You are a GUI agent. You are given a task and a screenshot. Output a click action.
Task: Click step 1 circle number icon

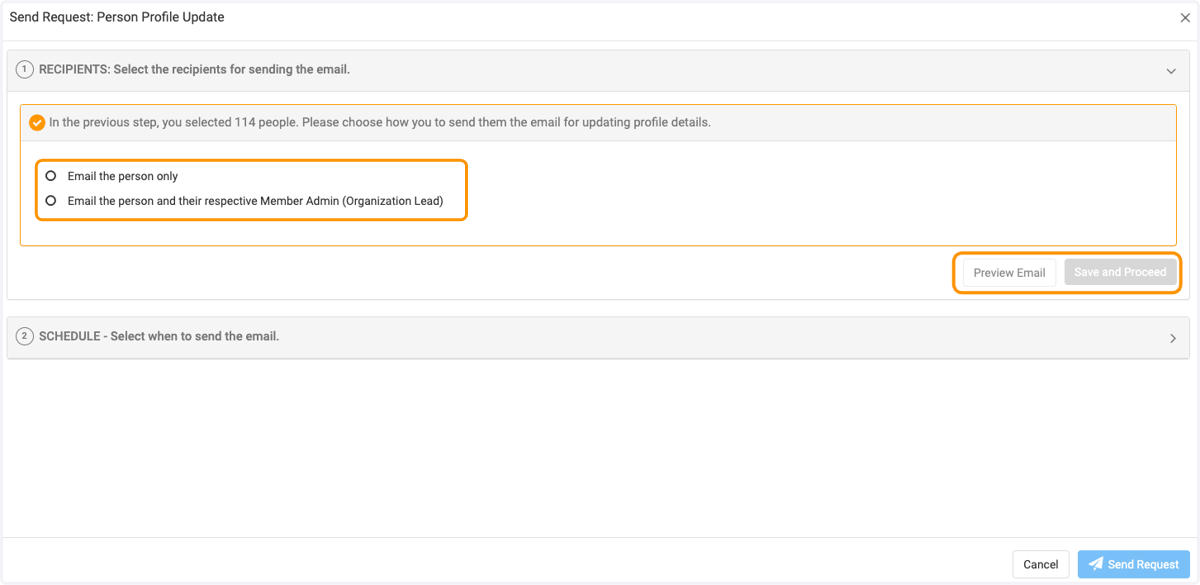25,70
